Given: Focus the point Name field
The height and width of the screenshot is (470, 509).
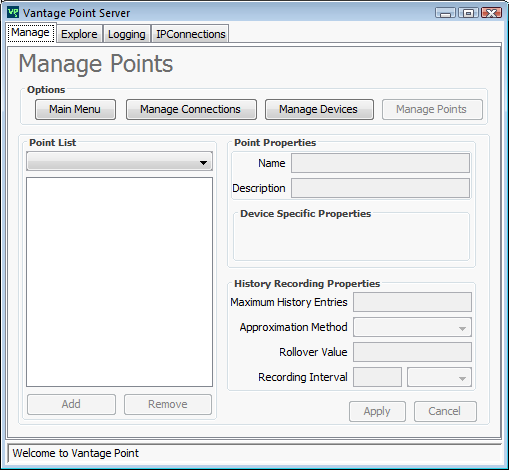Looking at the screenshot, I should 380,163.
